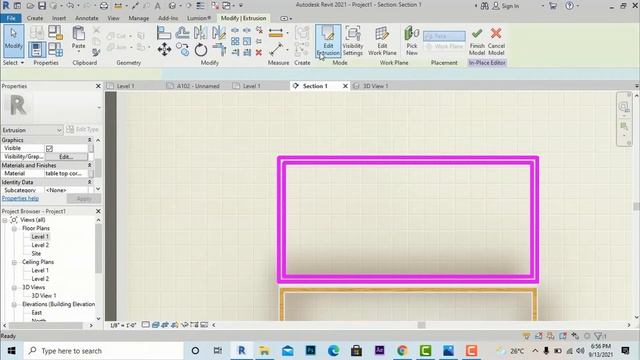Click the 1/8" = 1'-0" view scale
Screen dimensions: 640x360
tap(123, 325)
